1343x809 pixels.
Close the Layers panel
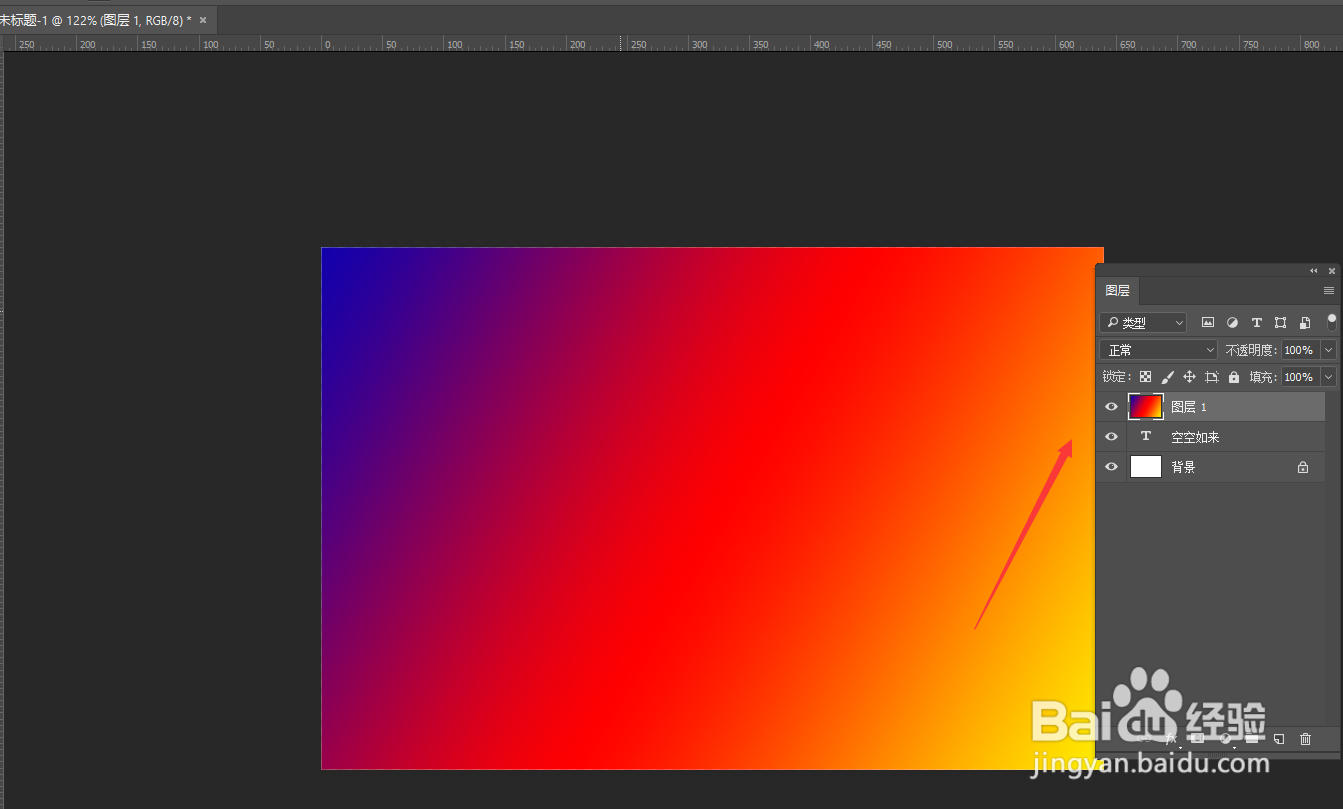click(1331, 271)
